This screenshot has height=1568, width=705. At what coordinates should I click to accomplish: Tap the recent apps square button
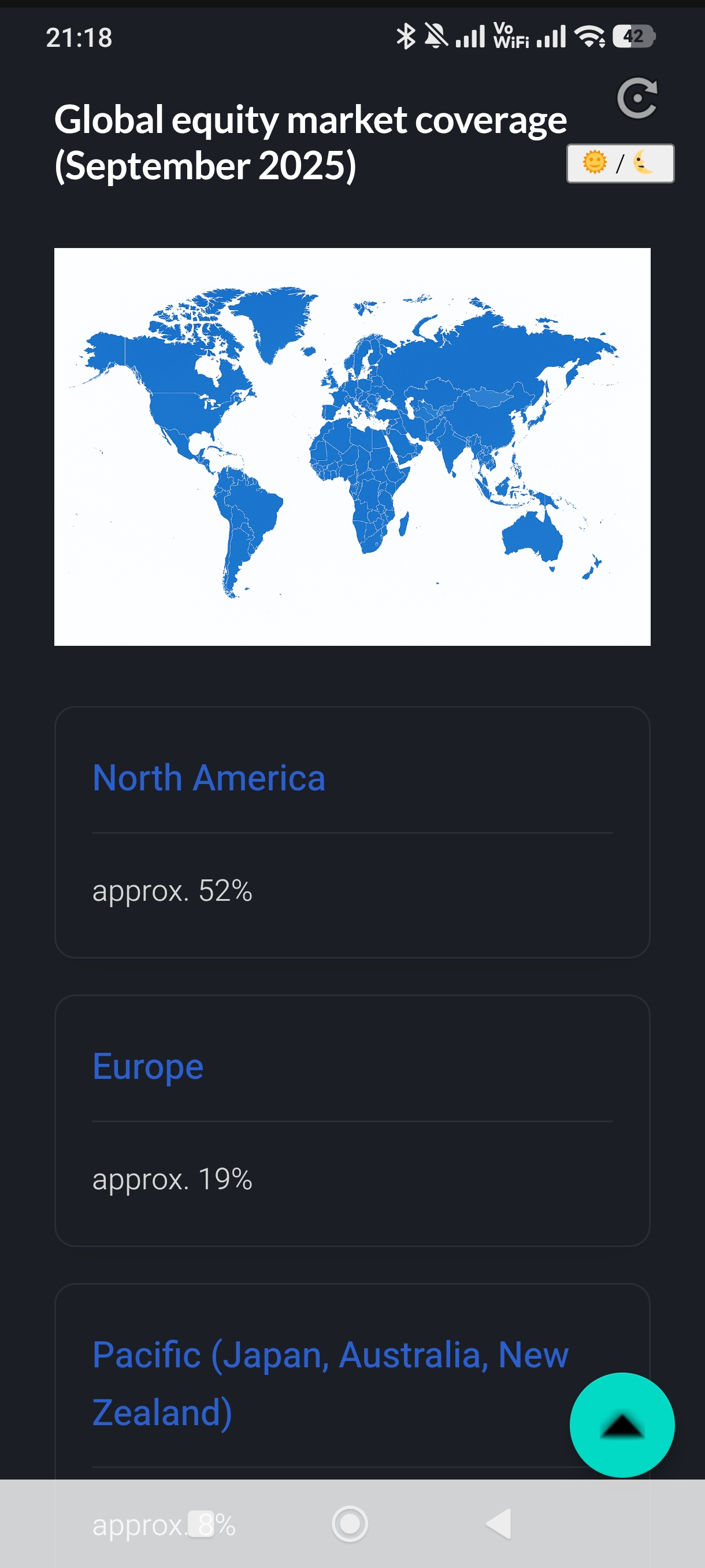pos(201,1523)
